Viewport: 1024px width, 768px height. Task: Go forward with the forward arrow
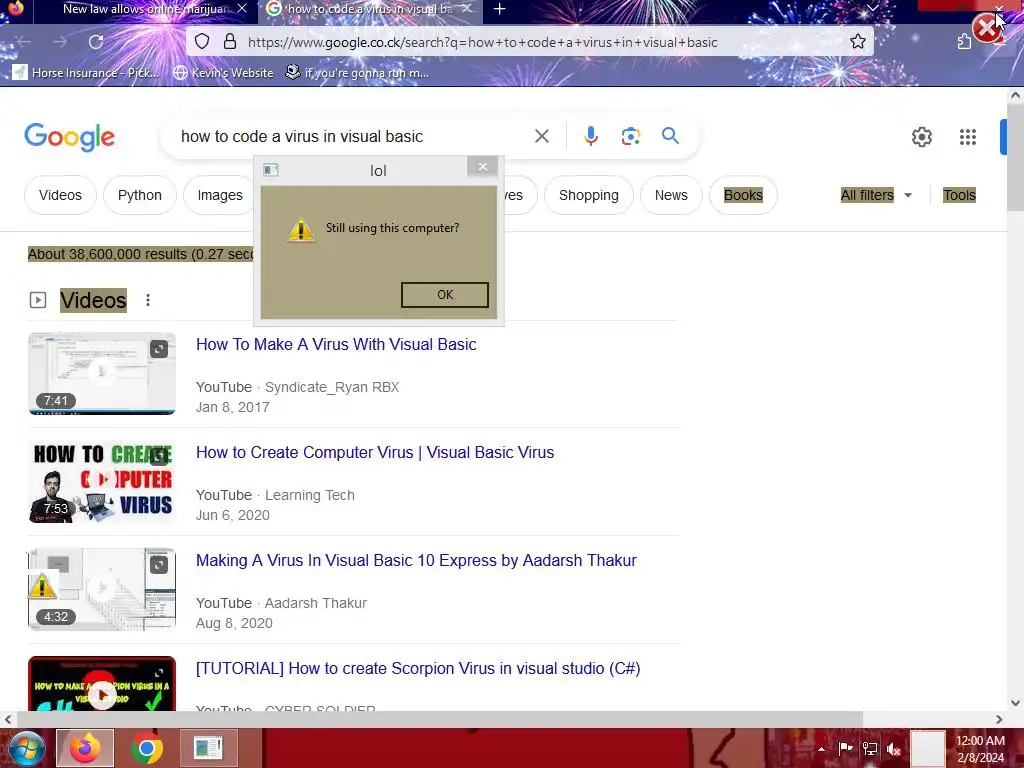pos(60,42)
